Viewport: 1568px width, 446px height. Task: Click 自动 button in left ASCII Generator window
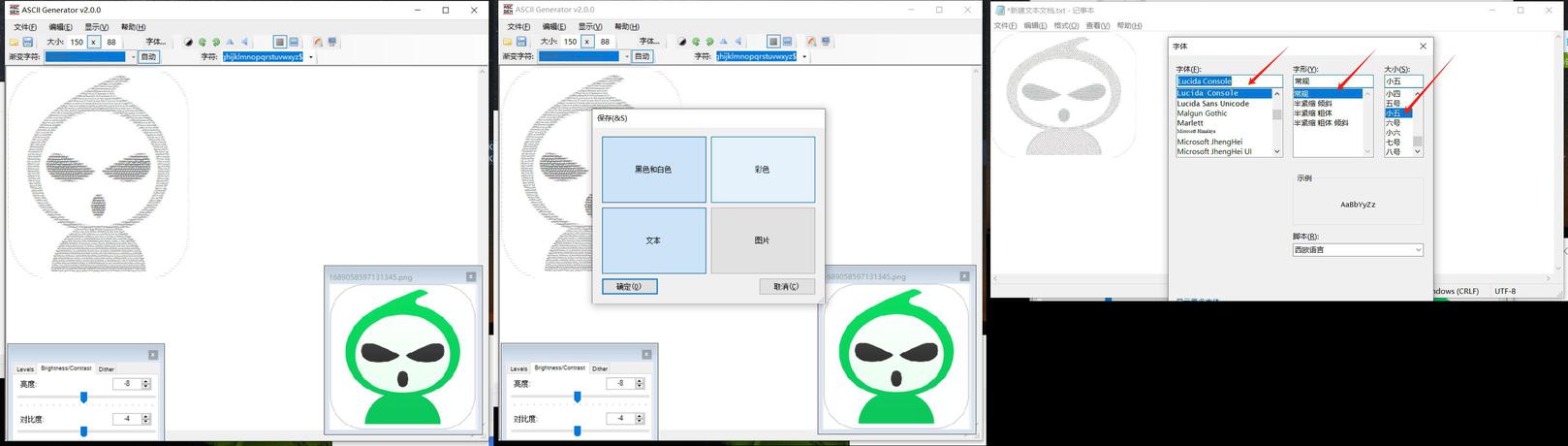coord(148,57)
